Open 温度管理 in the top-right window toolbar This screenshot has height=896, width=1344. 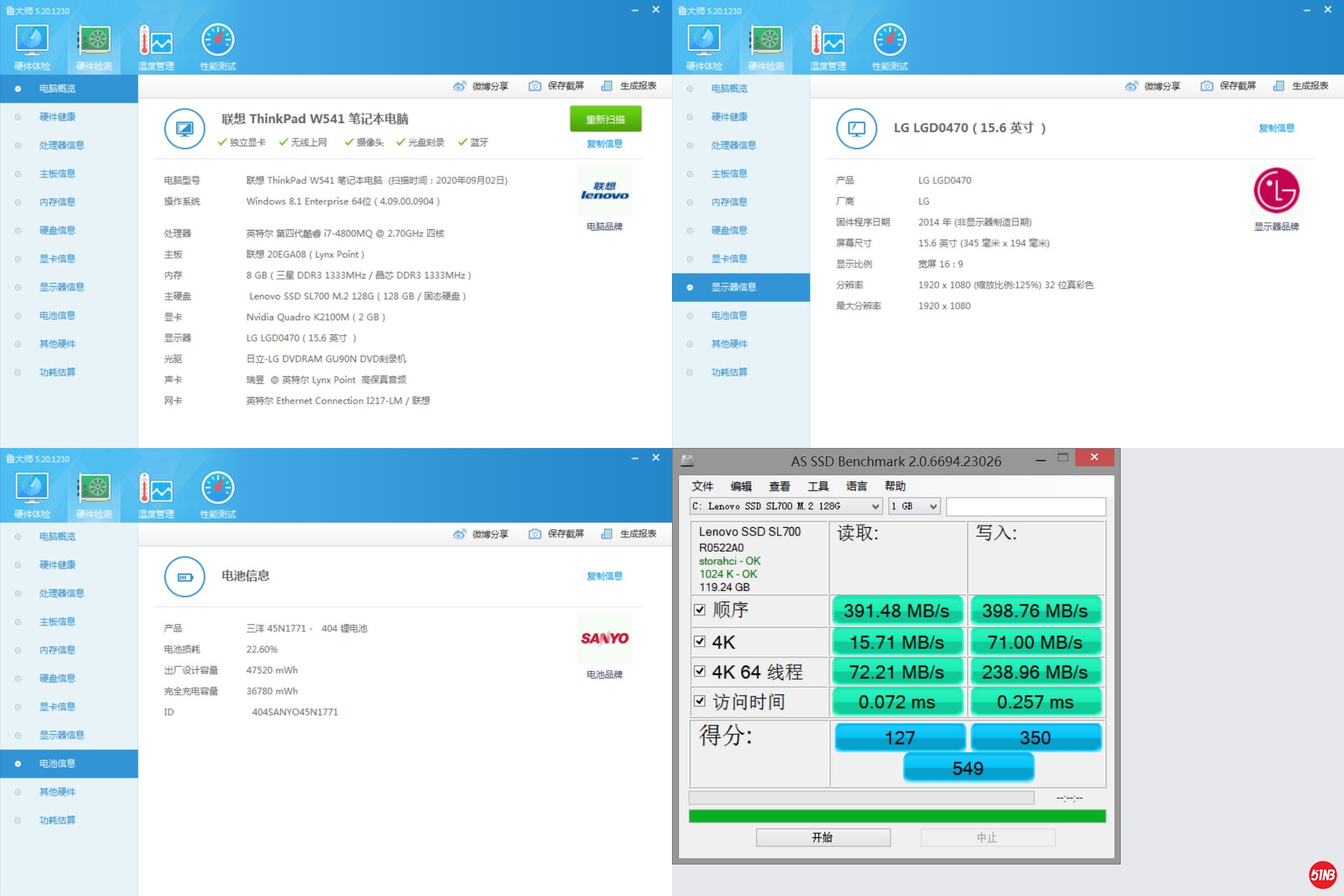pos(828,48)
